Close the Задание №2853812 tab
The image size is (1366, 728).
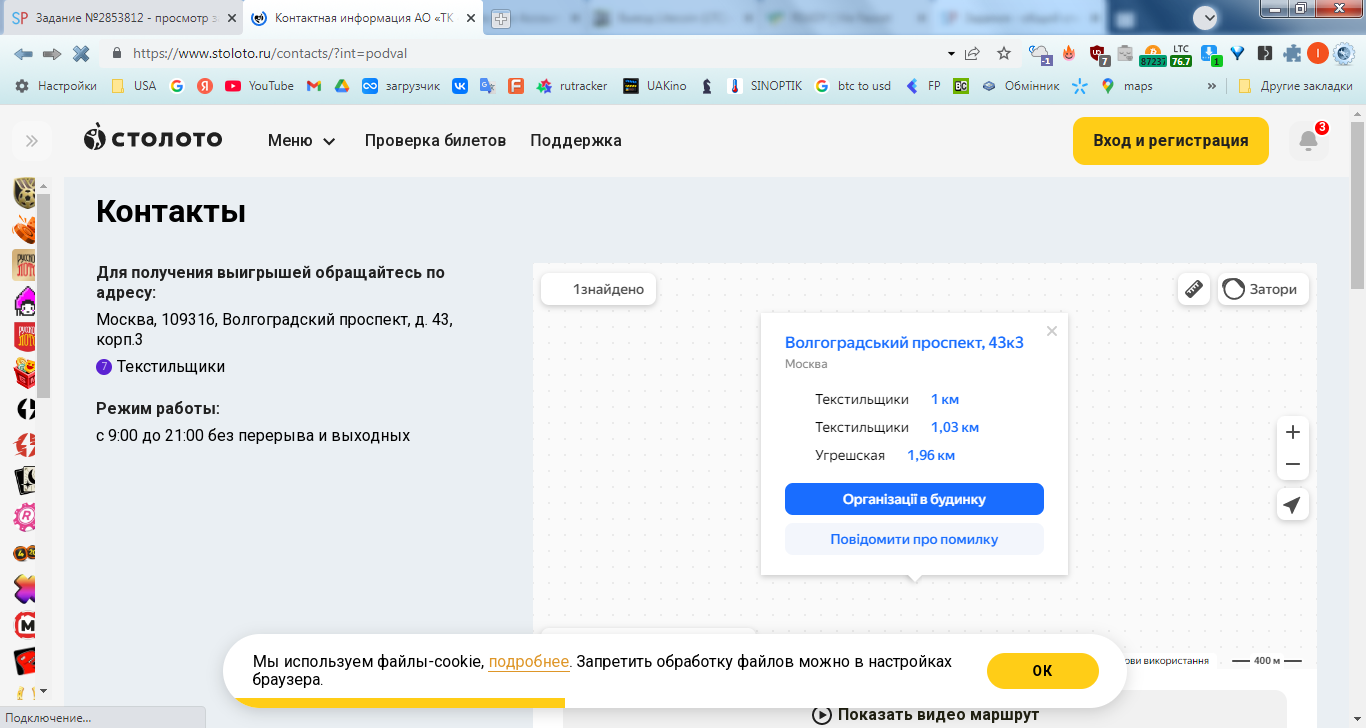tap(230, 18)
